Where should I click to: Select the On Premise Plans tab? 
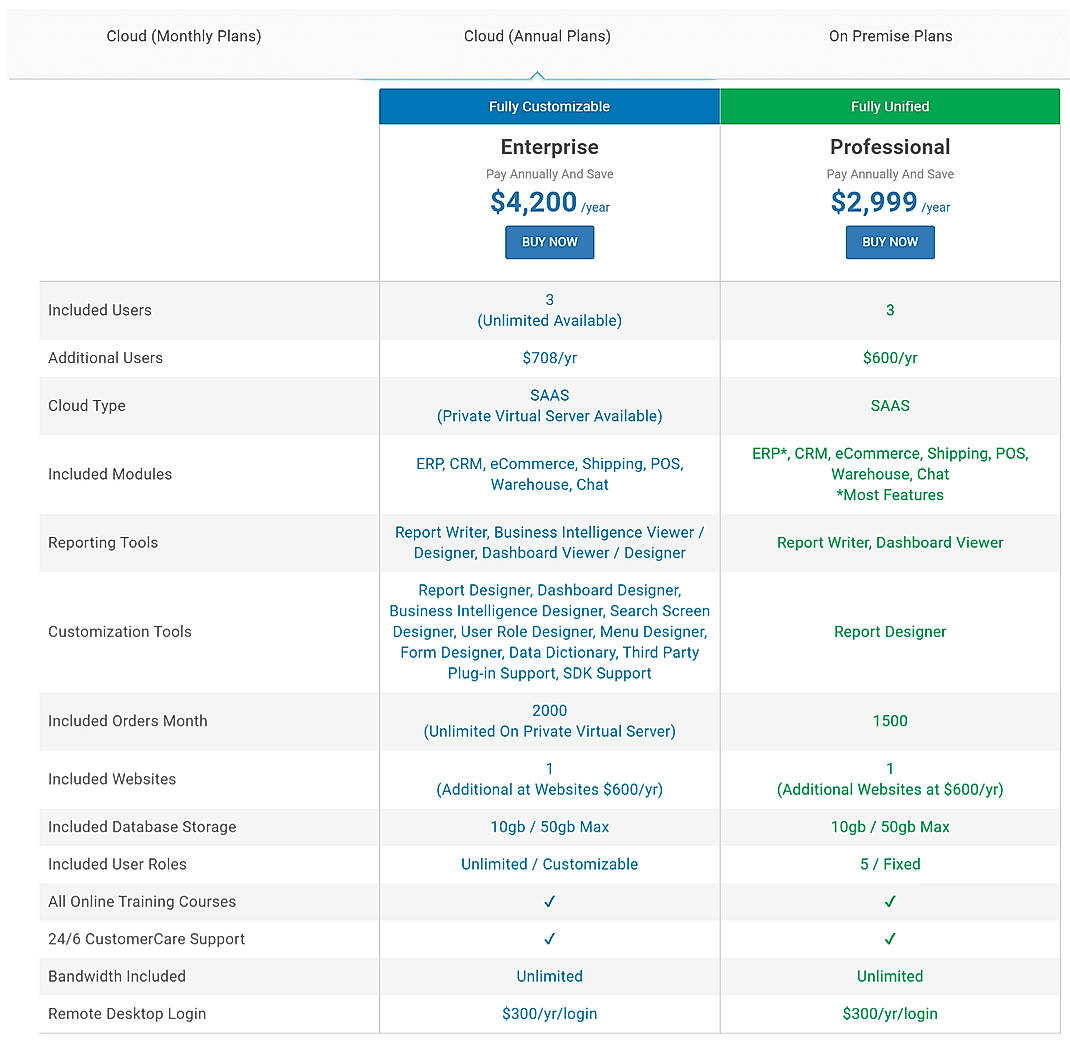coord(889,36)
